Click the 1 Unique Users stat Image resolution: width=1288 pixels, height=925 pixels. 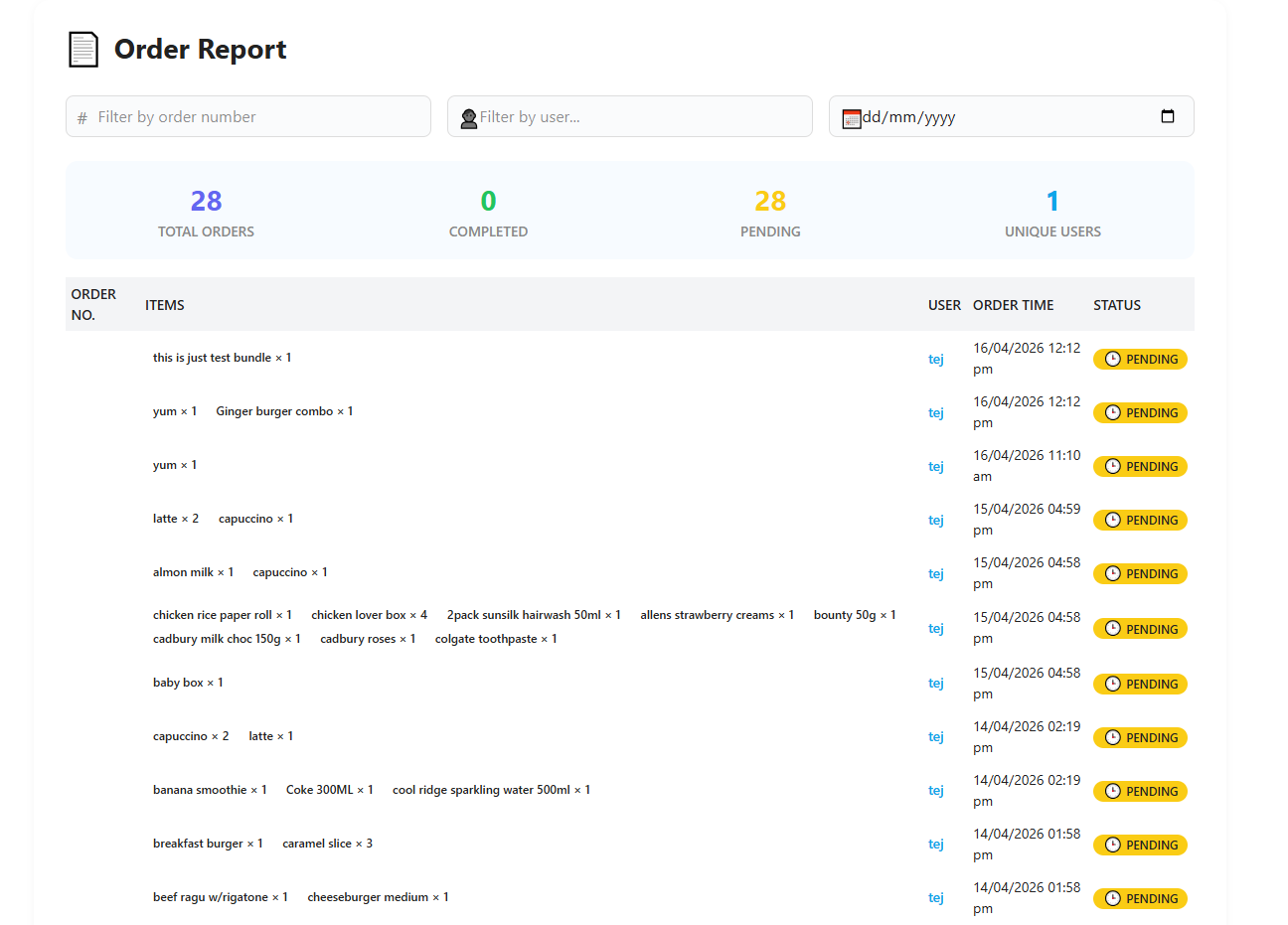[x=1052, y=213]
